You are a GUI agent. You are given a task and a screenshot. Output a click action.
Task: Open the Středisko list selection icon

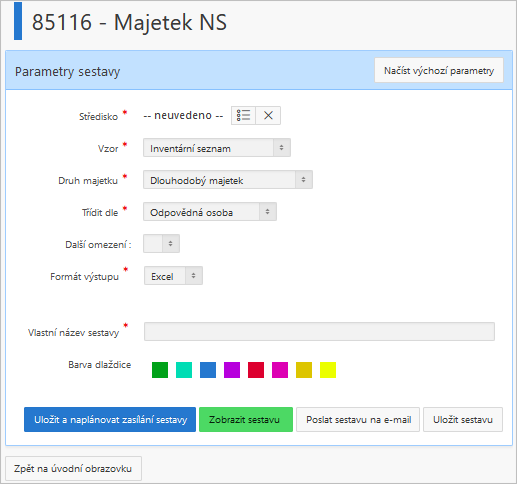tap(243, 115)
